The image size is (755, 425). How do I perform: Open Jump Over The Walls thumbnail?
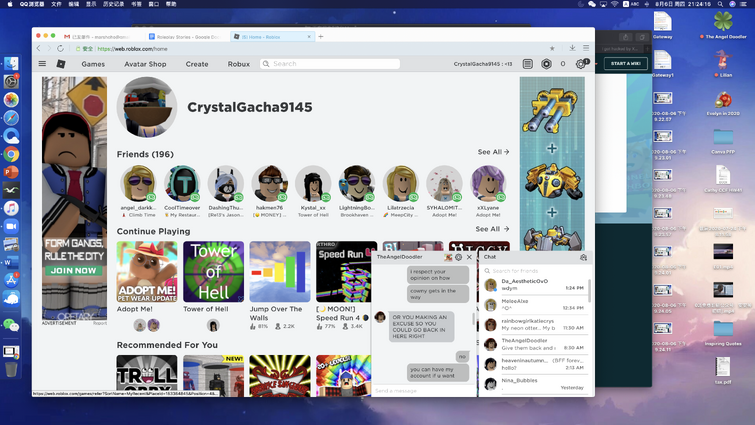point(280,271)
